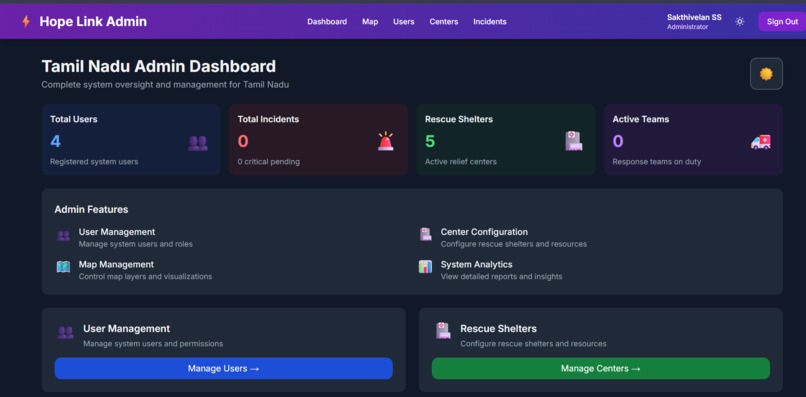Click the Total Users count 4

click(56, 141)
